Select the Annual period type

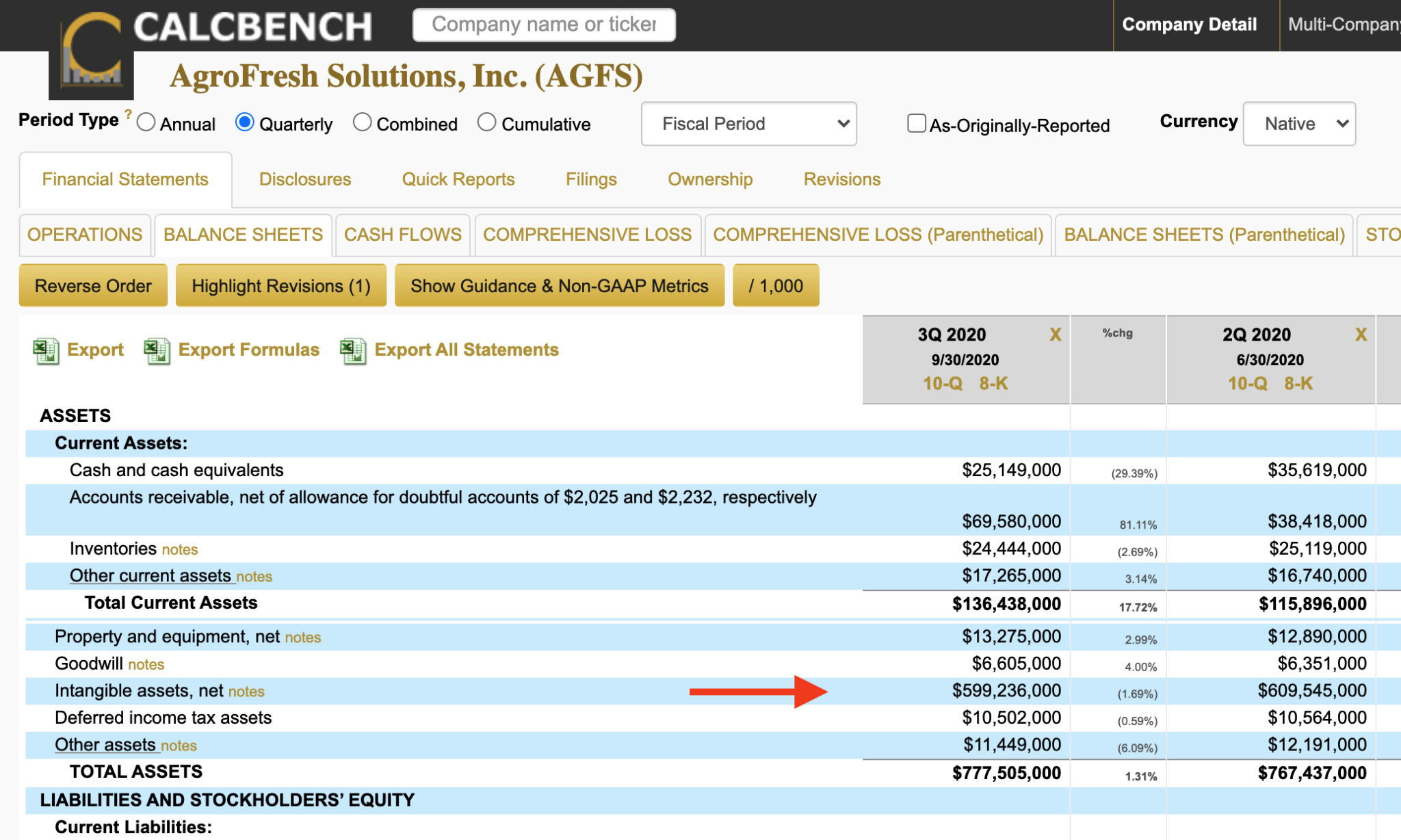(x=146, y=123)
